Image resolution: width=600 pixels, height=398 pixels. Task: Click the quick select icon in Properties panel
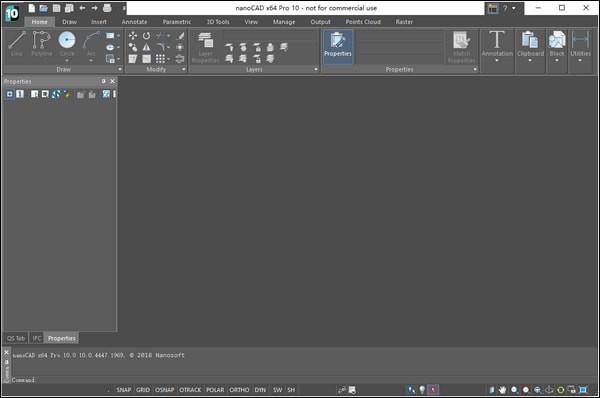[x=67, y=94]
